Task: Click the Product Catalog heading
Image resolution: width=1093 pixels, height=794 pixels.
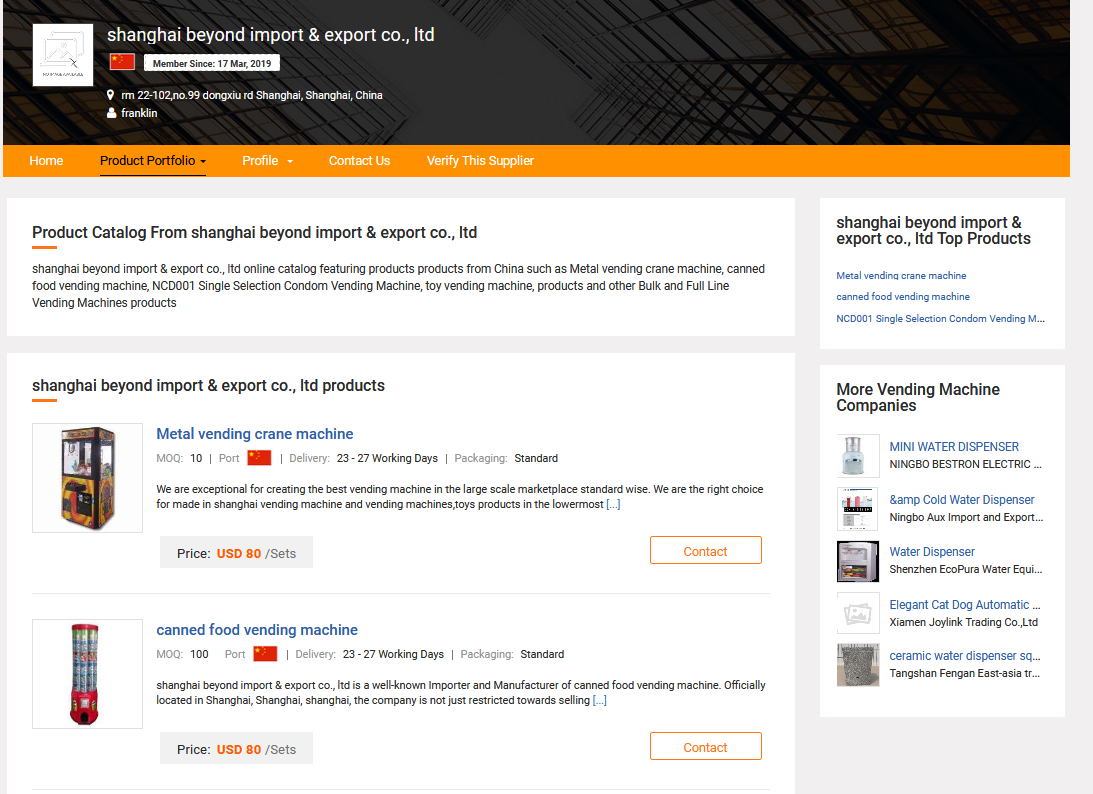Action: [x=254, y=233]
